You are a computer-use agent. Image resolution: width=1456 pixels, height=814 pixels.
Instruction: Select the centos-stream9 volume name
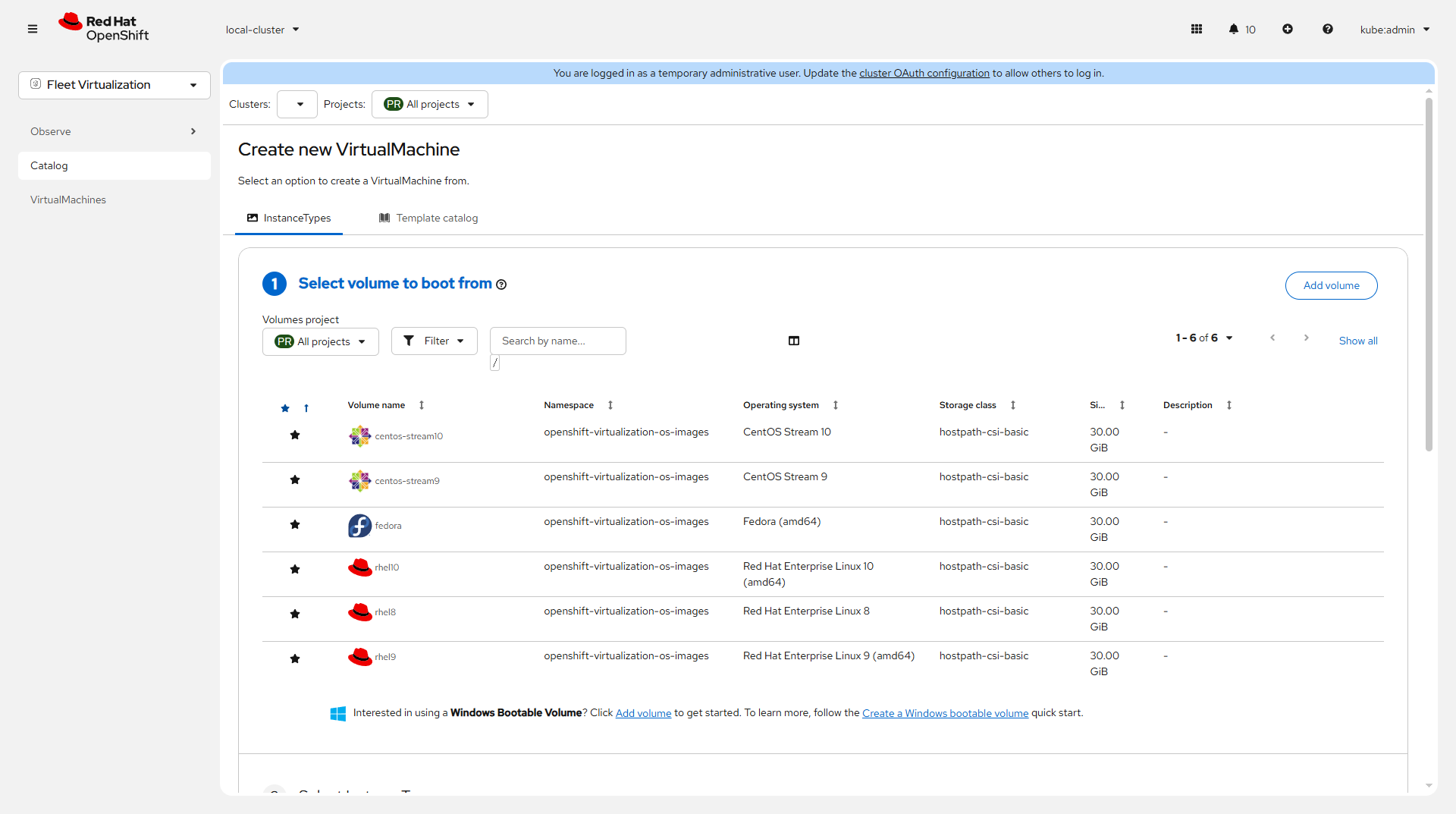(407, 481)
